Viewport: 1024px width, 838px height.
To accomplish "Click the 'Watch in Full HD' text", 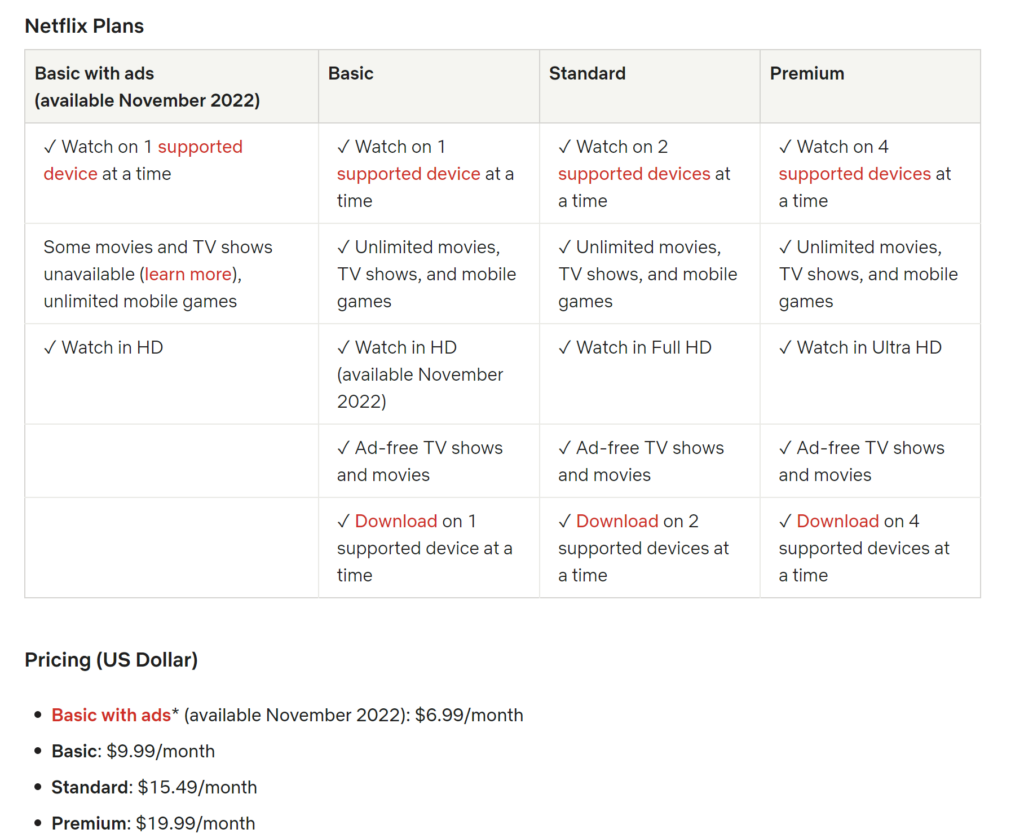I will [x=644, y=348].
